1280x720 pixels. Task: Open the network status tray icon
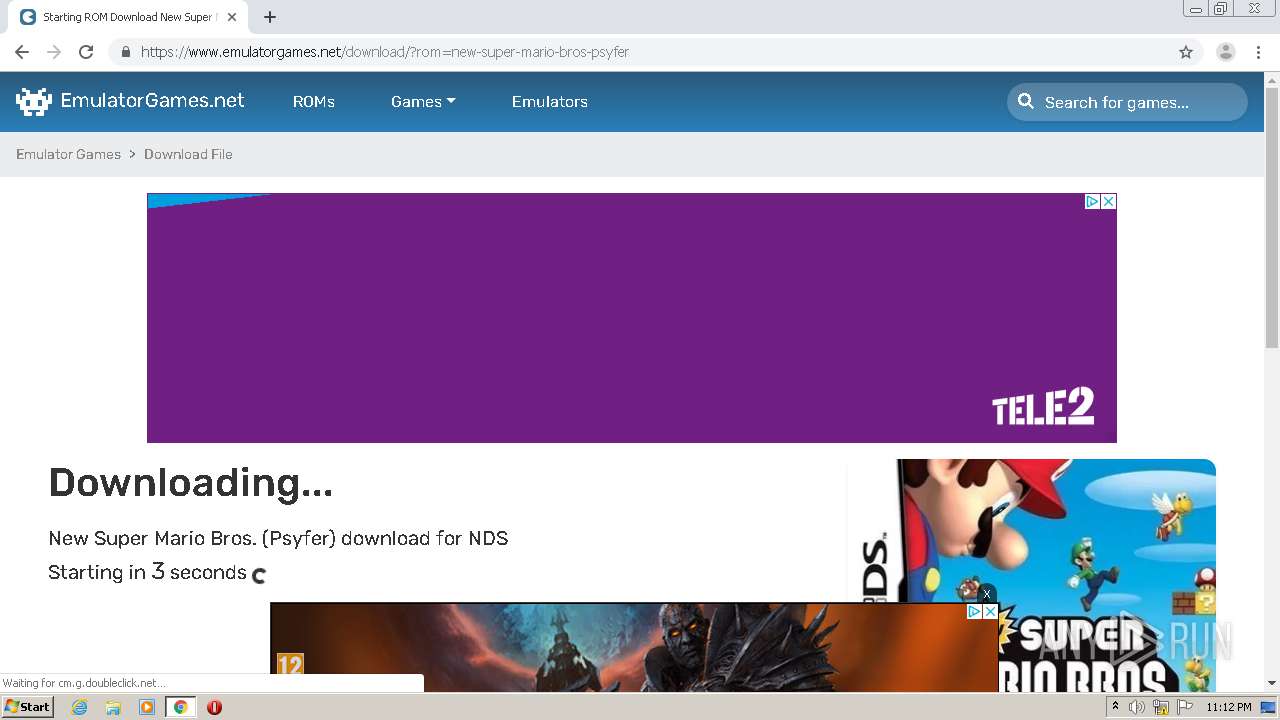coord(1161,707)
